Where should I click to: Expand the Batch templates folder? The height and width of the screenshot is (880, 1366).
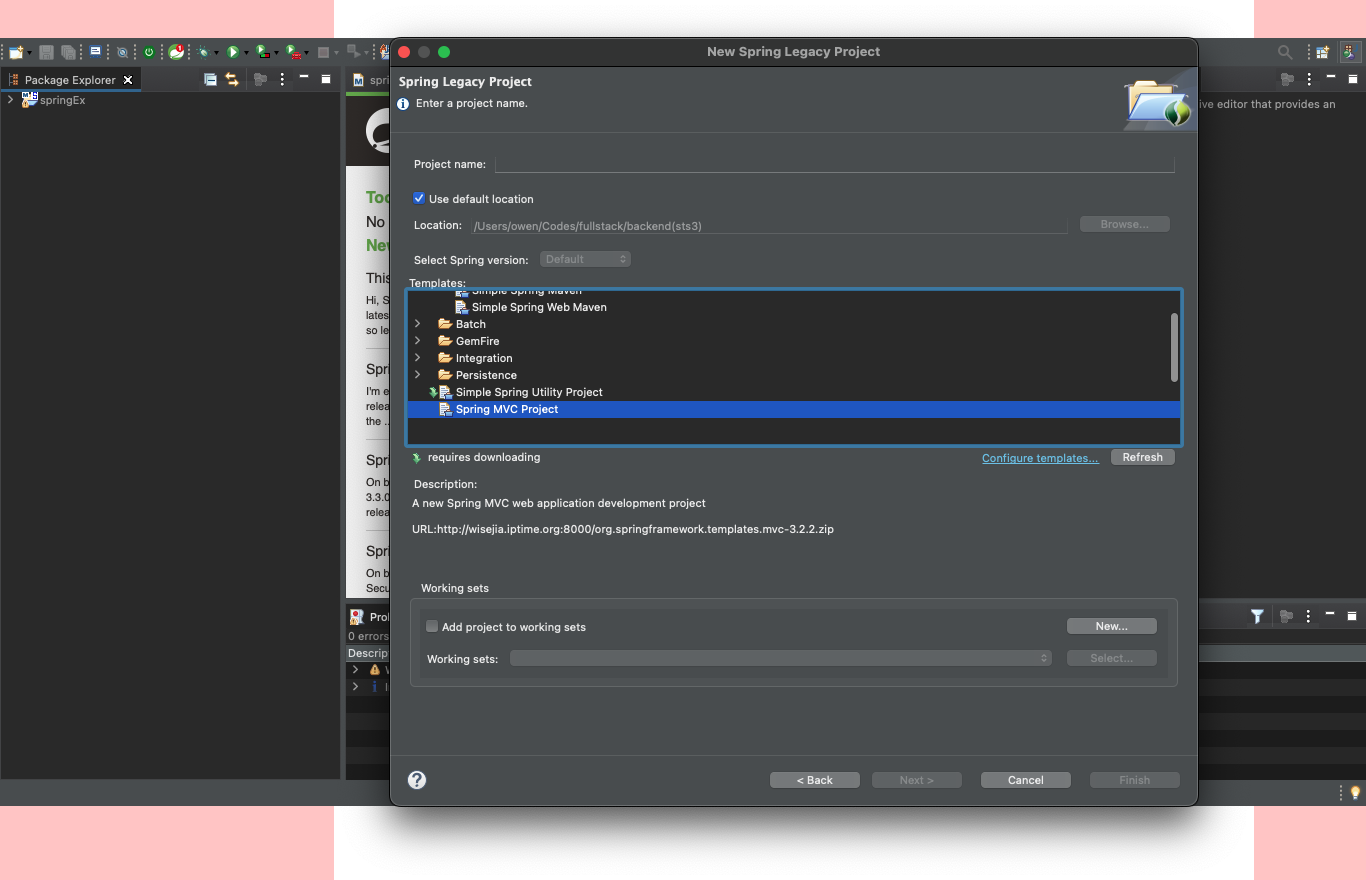tap(417, 324)
